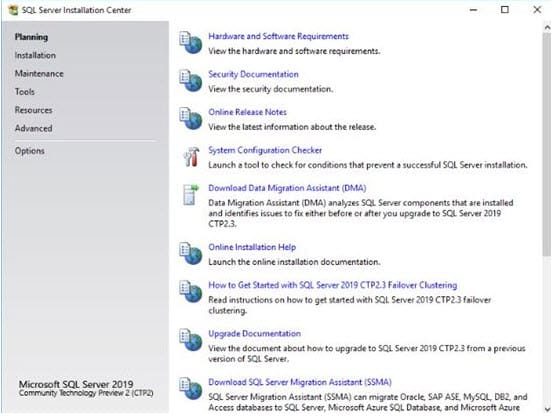Click the Download Data Migration Assistant icon

point(191,194)
